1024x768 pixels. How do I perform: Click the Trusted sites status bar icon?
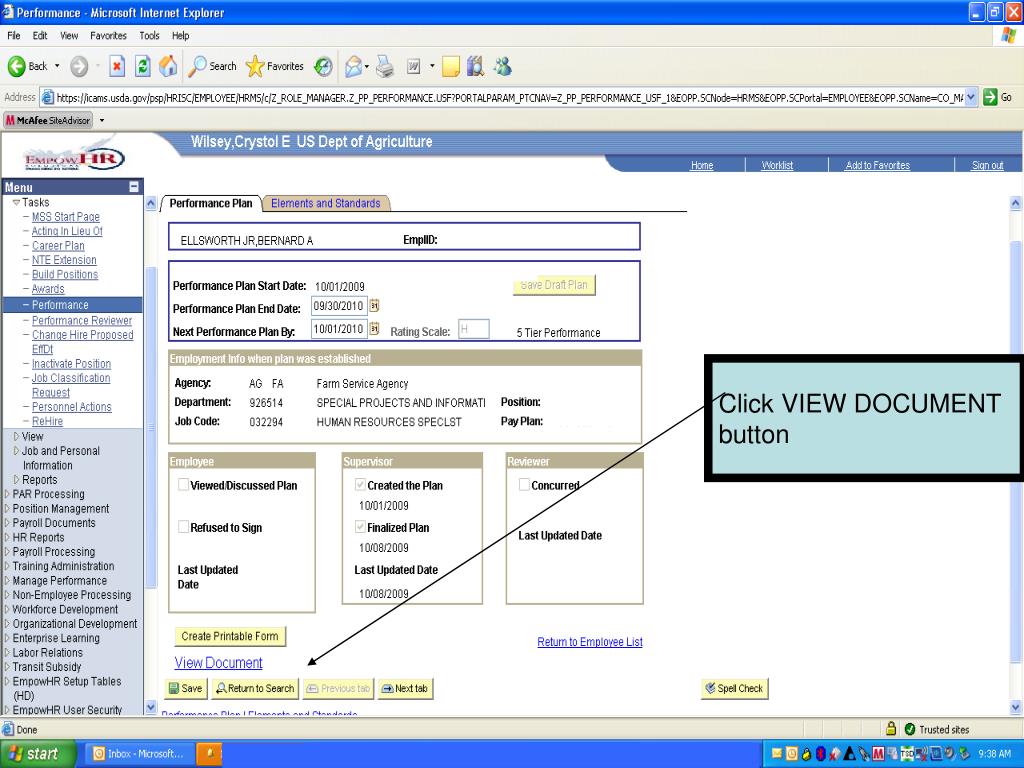pos(910,729)
